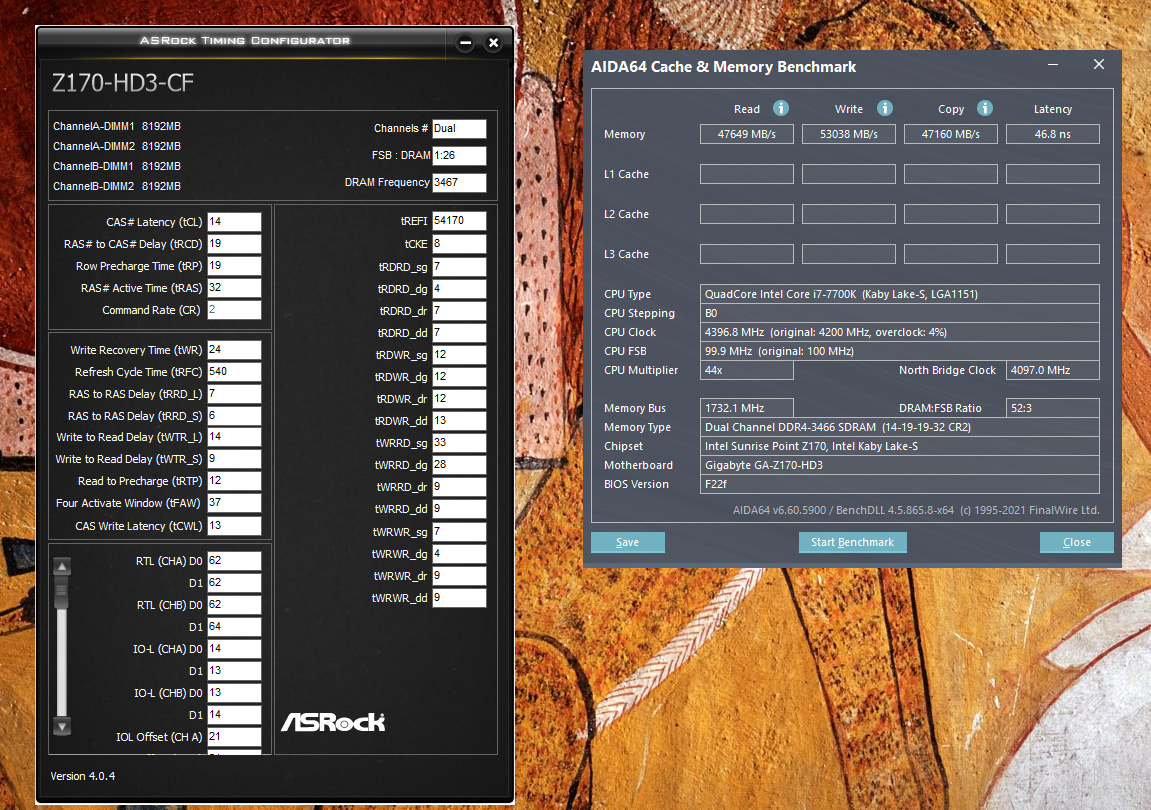Click the CPU Multiplier value 44x

click(747, 370)
